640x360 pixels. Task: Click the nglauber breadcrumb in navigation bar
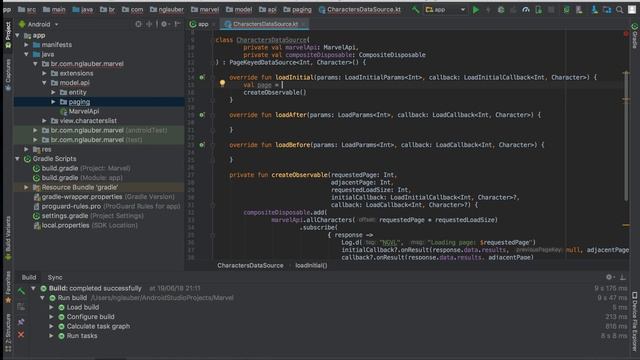(x=167, y=9)
